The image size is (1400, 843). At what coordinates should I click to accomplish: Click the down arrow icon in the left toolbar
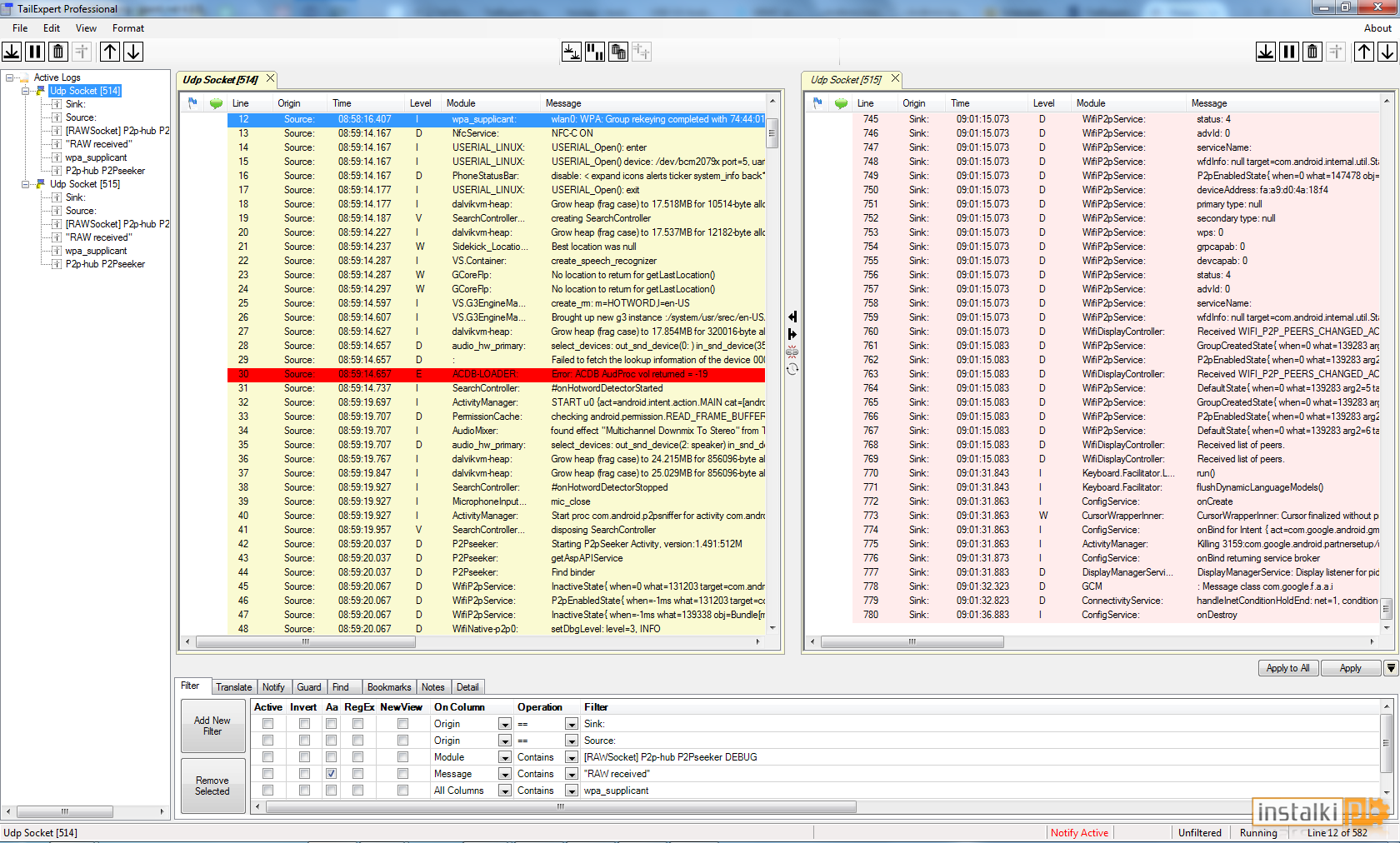(x=133, y=52)
